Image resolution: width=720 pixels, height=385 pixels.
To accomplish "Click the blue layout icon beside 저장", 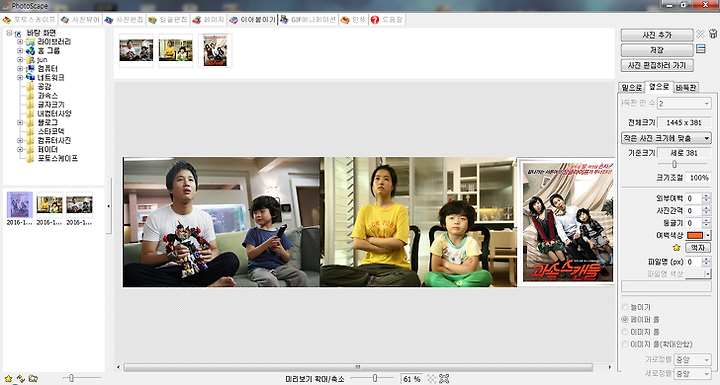I will [x=700, y=49].
